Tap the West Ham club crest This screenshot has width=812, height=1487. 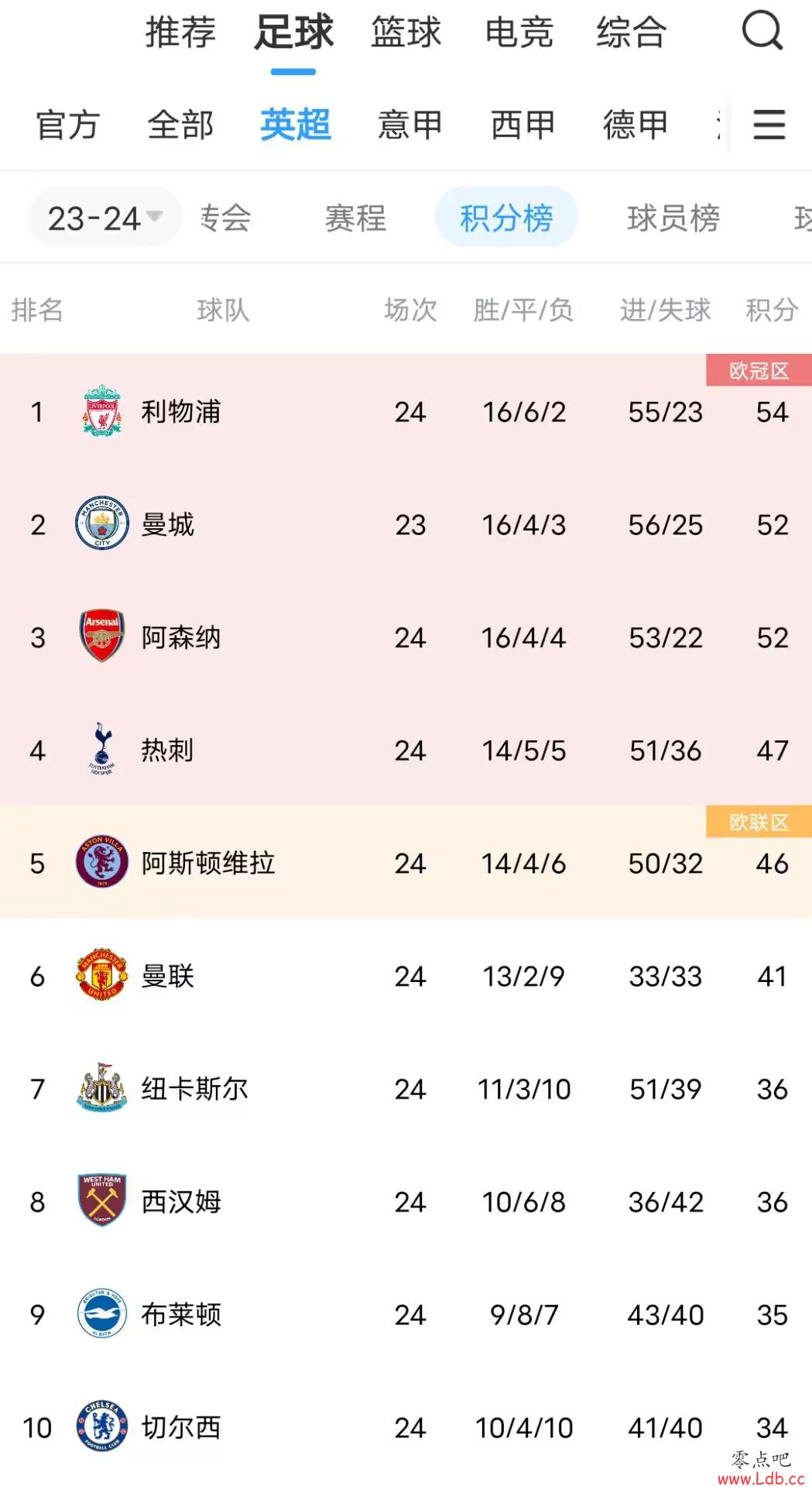point(102,1200)
